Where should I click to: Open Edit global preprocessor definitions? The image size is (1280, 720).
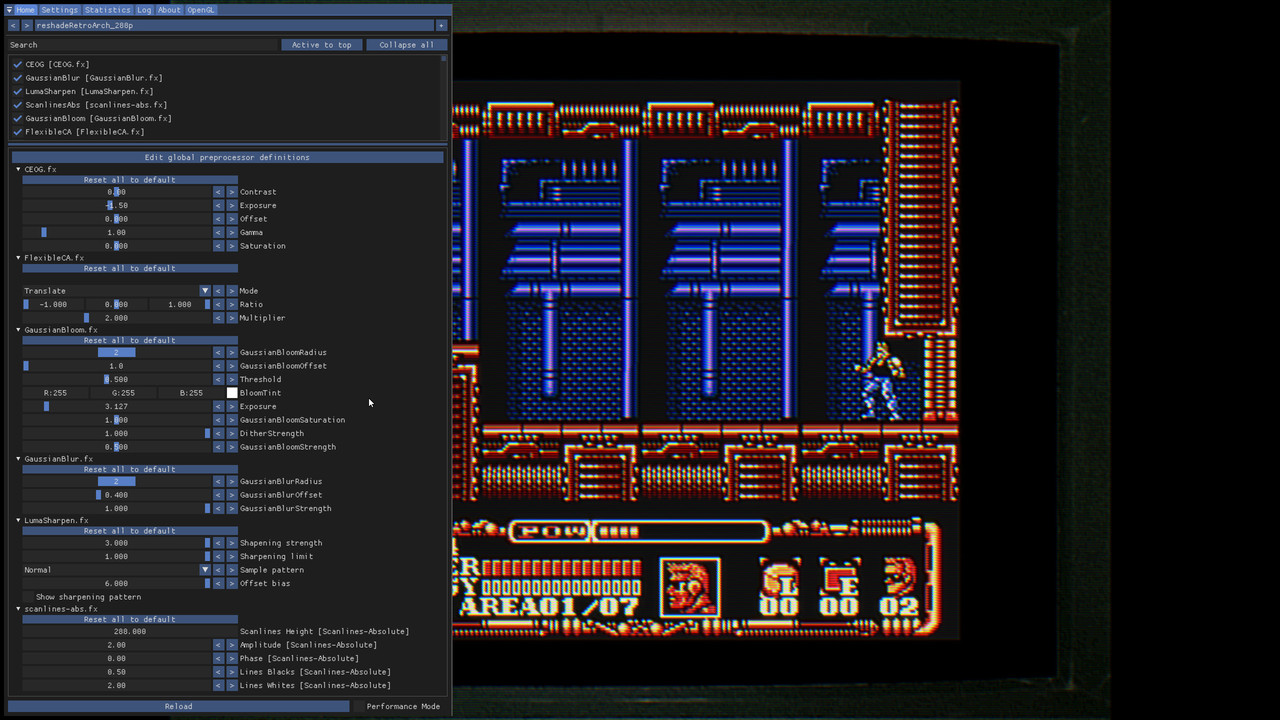[227, 157]
